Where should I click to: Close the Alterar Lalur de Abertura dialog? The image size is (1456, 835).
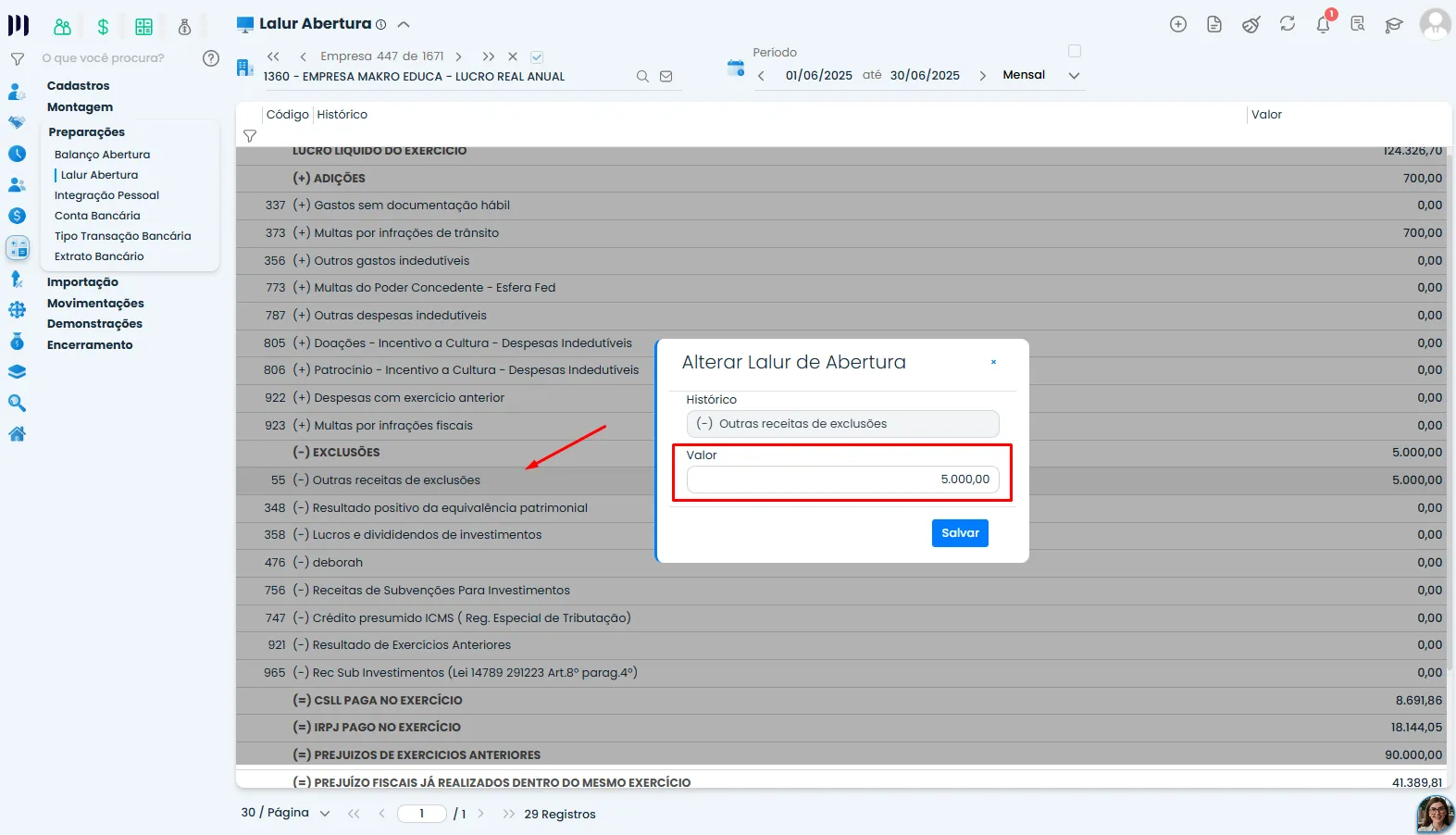click(993, 362)
